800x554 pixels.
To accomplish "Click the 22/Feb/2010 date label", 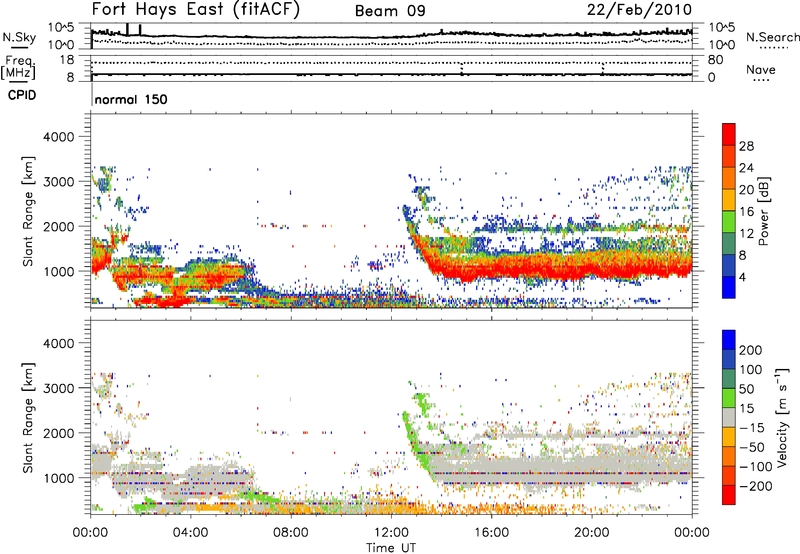I will click(639, 10).
